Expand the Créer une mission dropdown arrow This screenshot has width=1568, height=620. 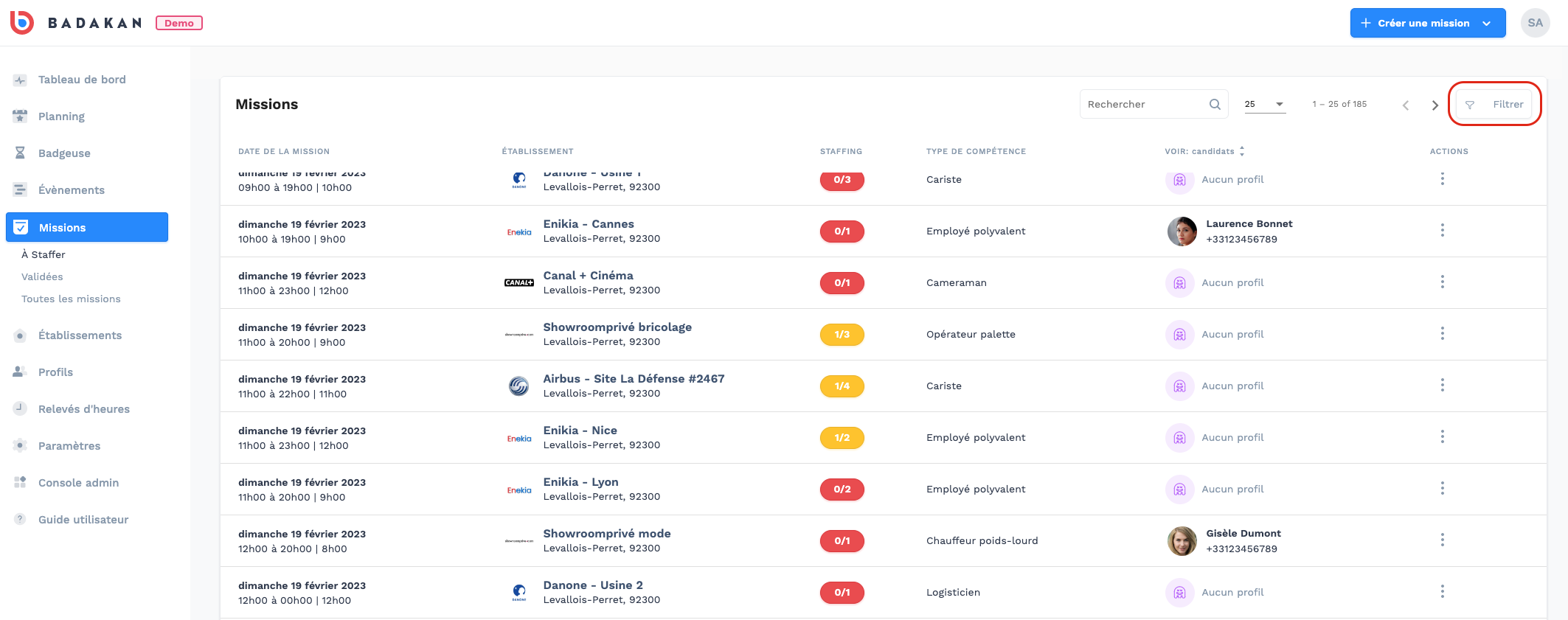(x=1487, y=24)
